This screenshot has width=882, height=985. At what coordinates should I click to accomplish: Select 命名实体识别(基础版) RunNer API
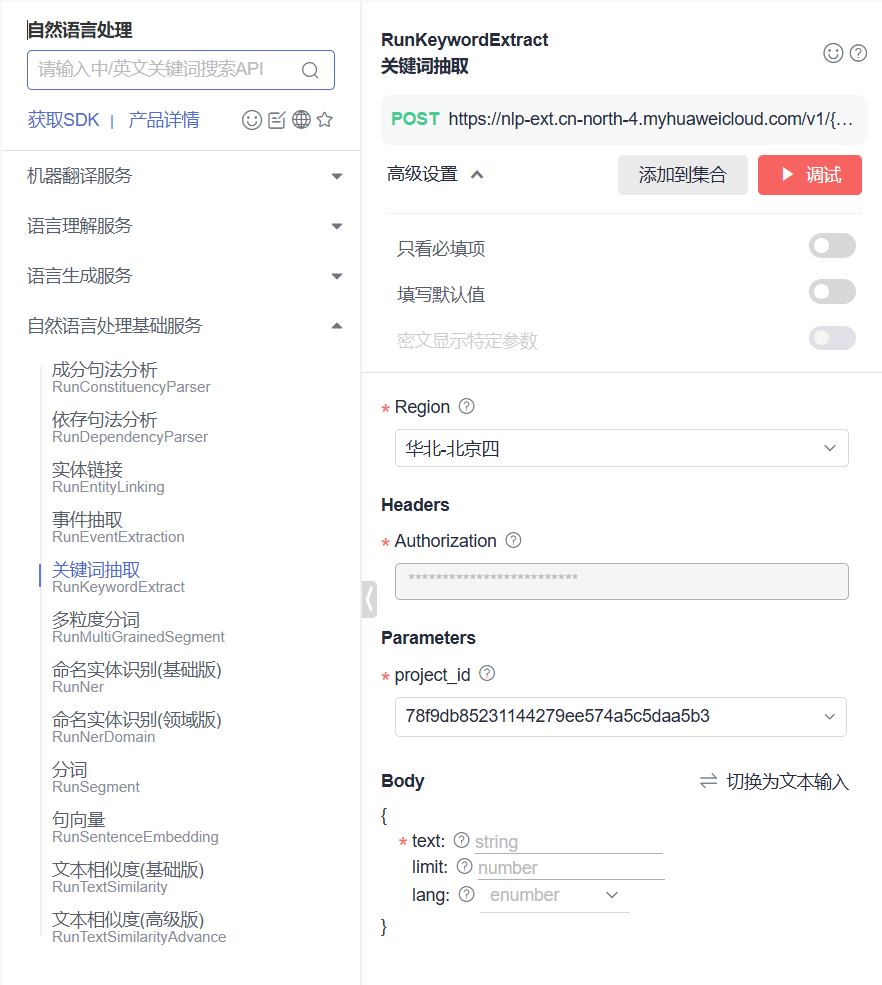click(x=137, y=677)
